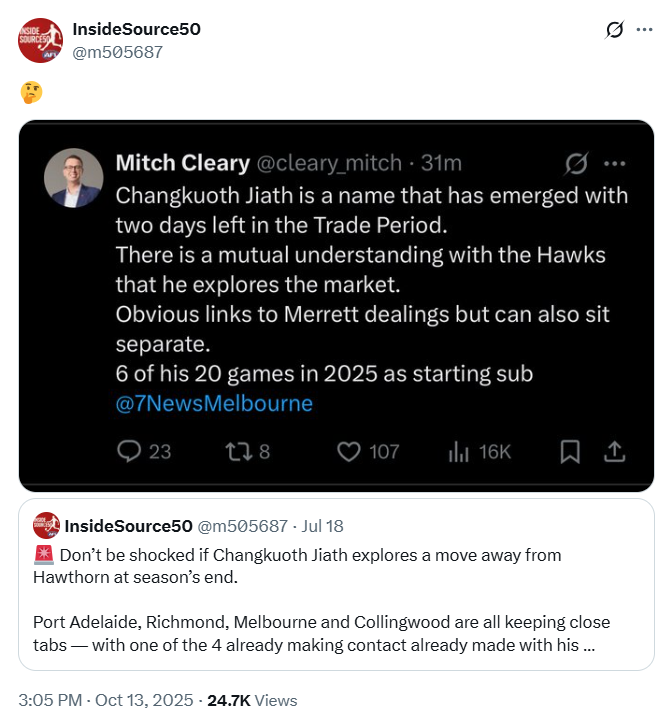Screen dimensions: 670x727
Task: Click the reply icon with 23 comments
Action: point(129,452)
